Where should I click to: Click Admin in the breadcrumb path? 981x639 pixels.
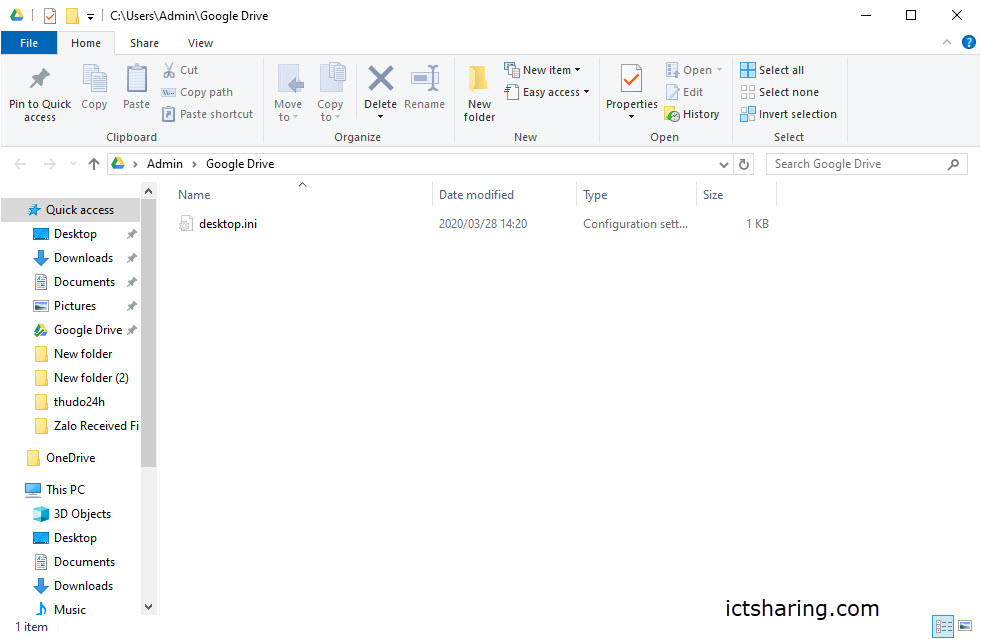click(165, 164)
